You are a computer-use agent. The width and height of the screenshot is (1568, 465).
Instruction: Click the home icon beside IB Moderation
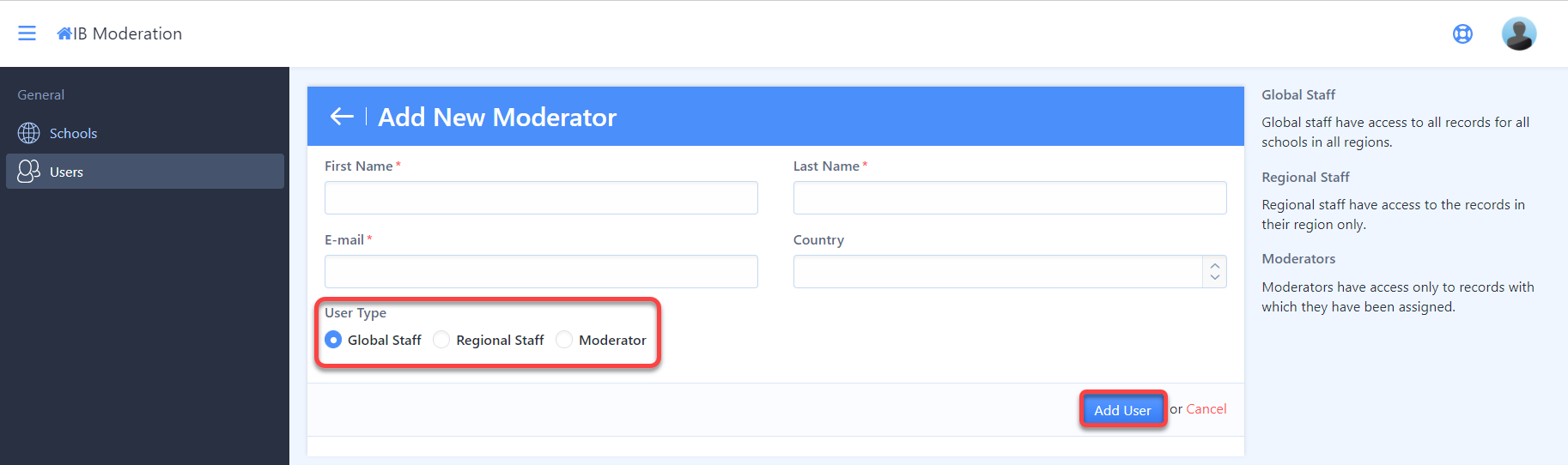pos(64,33)
